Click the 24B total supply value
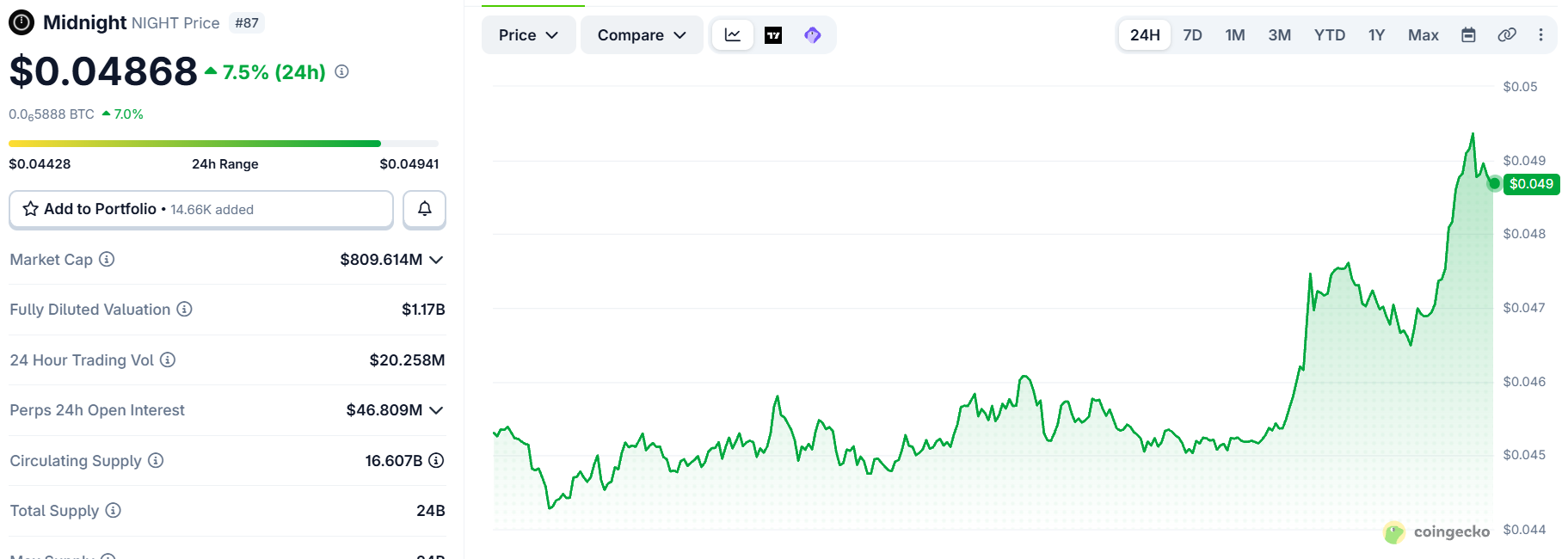Viewport: 1568px width, 559px height. tap(431, 511)
